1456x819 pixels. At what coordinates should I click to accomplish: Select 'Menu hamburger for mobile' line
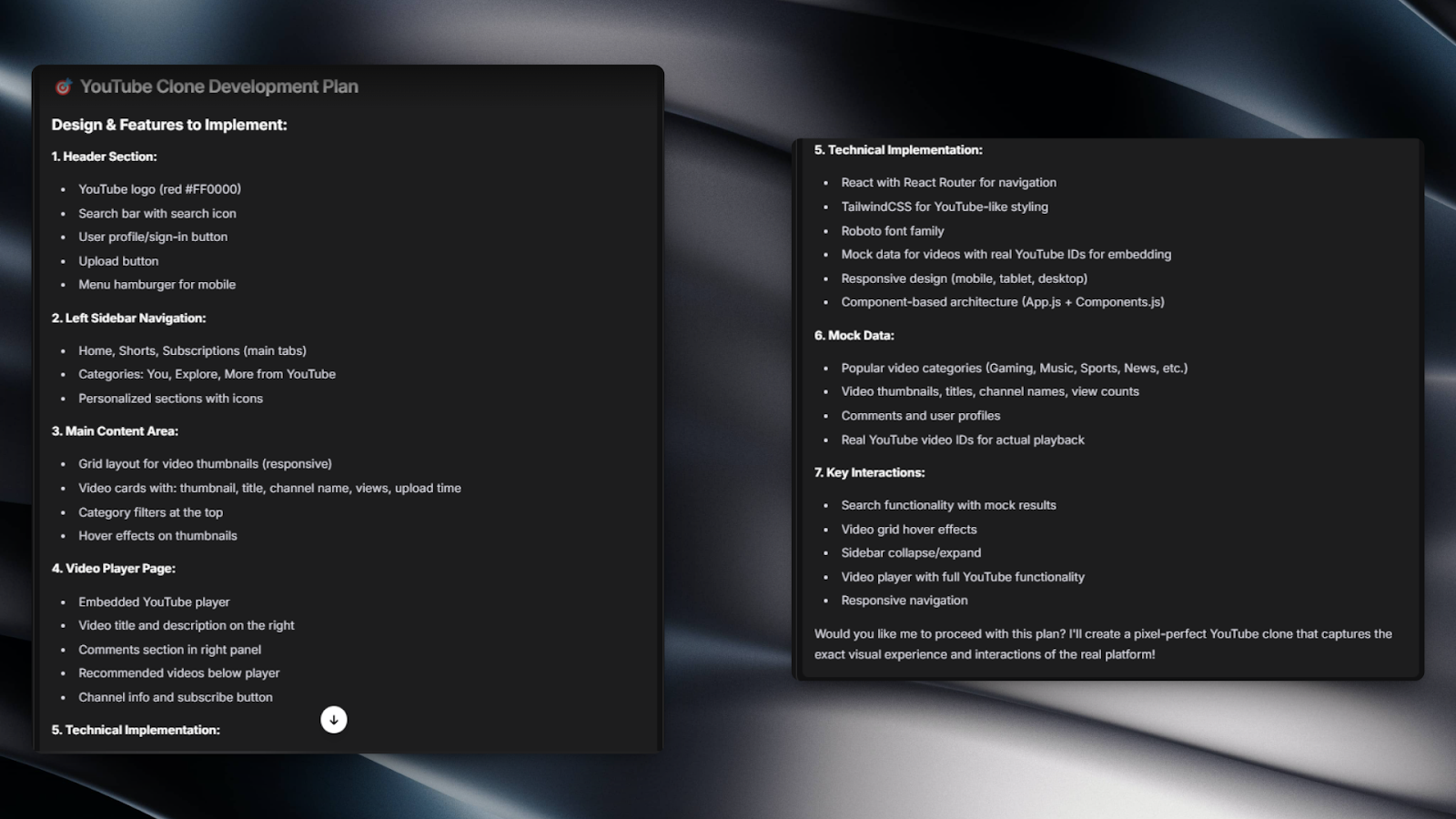(157, 285)
